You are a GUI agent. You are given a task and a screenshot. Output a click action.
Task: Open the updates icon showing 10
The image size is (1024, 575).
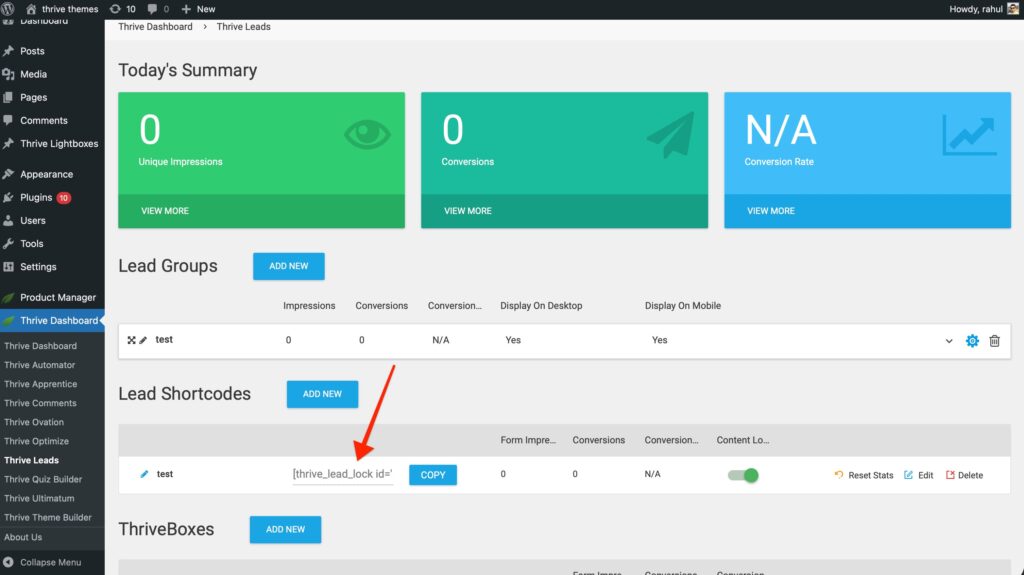(122, 9)
